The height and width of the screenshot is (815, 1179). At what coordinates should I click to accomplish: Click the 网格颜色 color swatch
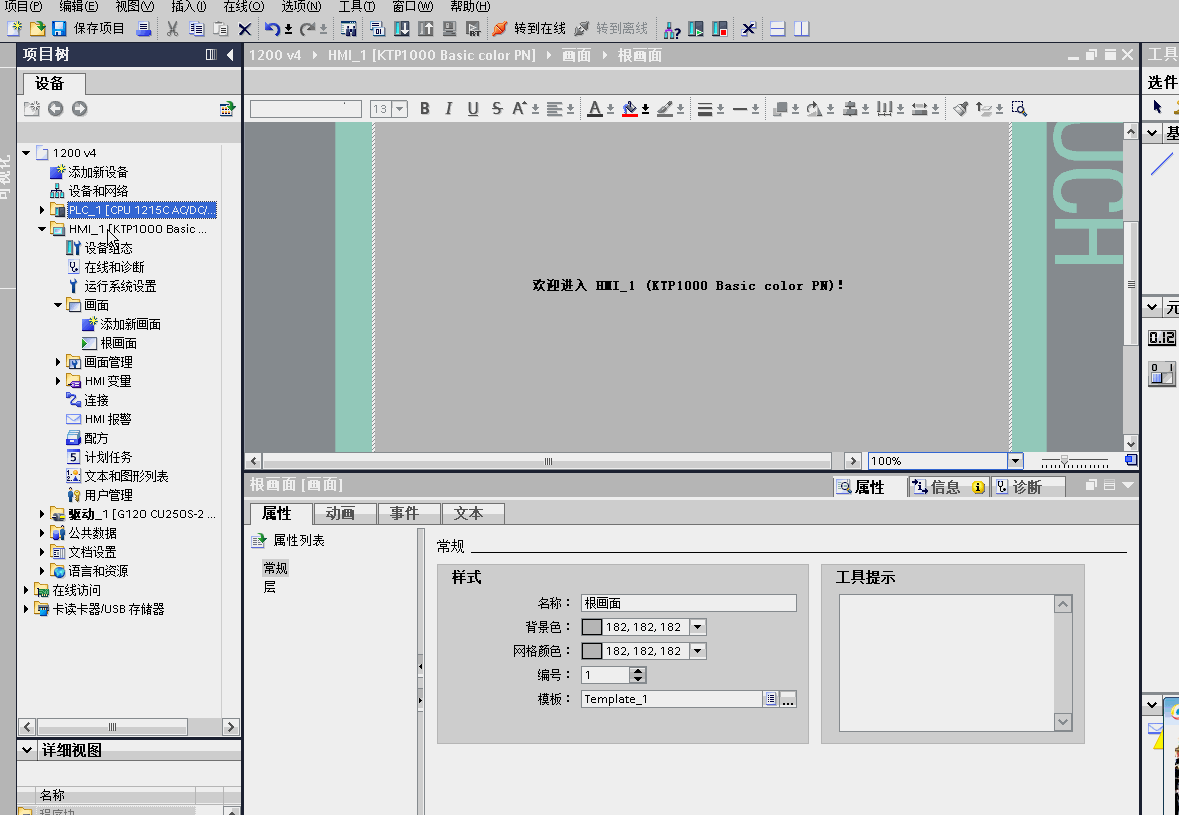(592, 651)
